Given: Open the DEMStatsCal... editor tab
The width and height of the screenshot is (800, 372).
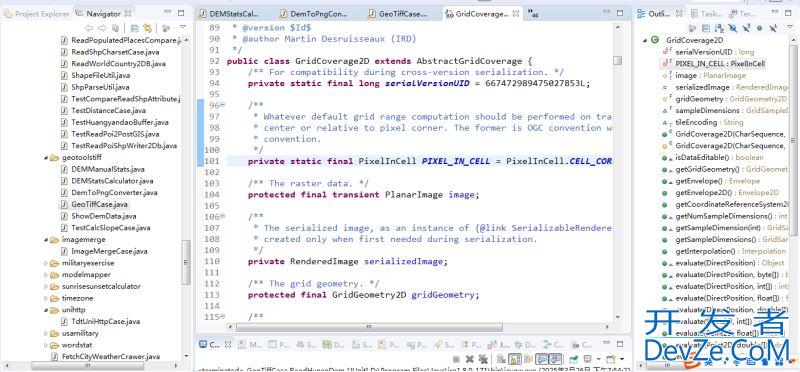Looking at the screenshot, I should [230, 14].
